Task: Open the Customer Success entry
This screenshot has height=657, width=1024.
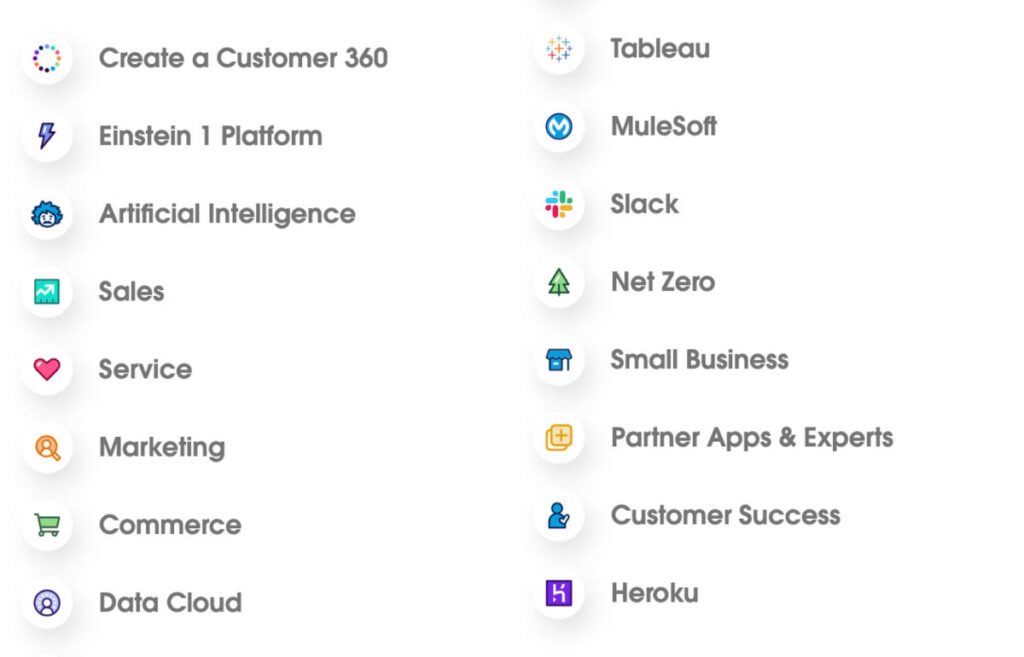Action: click(x=724, y=515)
